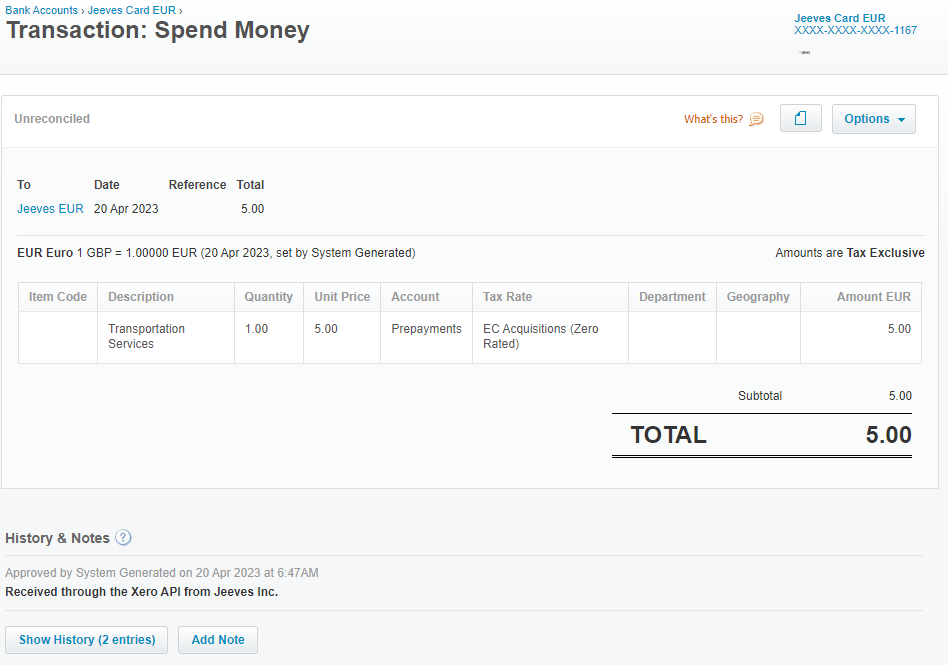This screenshot has height=665, width=948.
Task: Click the card number ending in 1167
Action: point(855,31)
